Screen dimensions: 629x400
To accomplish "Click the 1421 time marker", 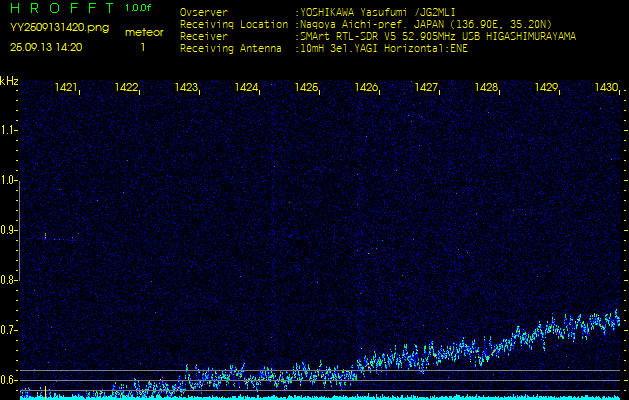I will click(x=67, y=88).
